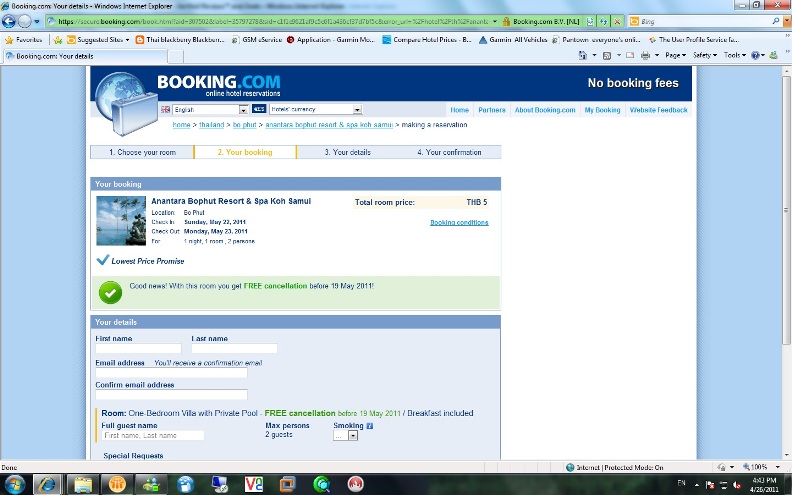The image size is (792, 495).
Task: Open Garmin All Vehicles favorite
Action: pos(513,39)
